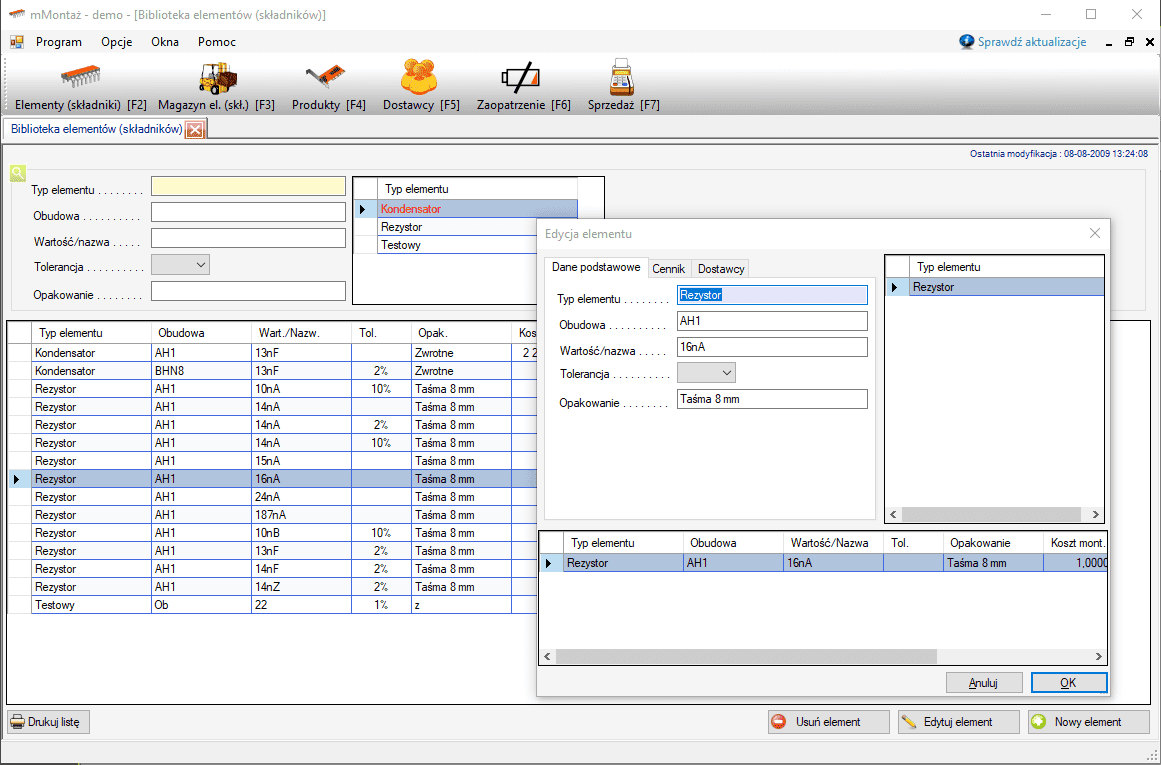
Task: Open the Pomoc menu
Action: (x=217, y=42)
